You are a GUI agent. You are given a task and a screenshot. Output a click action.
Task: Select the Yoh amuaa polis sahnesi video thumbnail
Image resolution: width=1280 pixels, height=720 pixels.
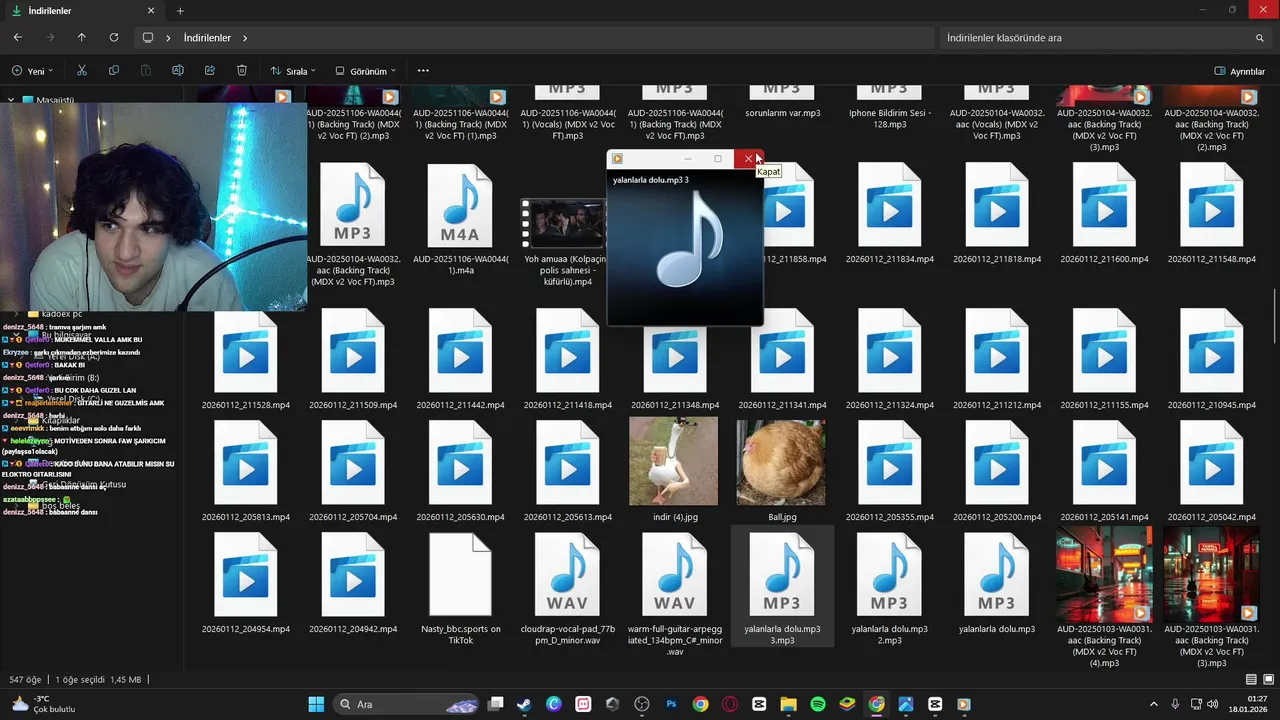[x=564, y=224]
